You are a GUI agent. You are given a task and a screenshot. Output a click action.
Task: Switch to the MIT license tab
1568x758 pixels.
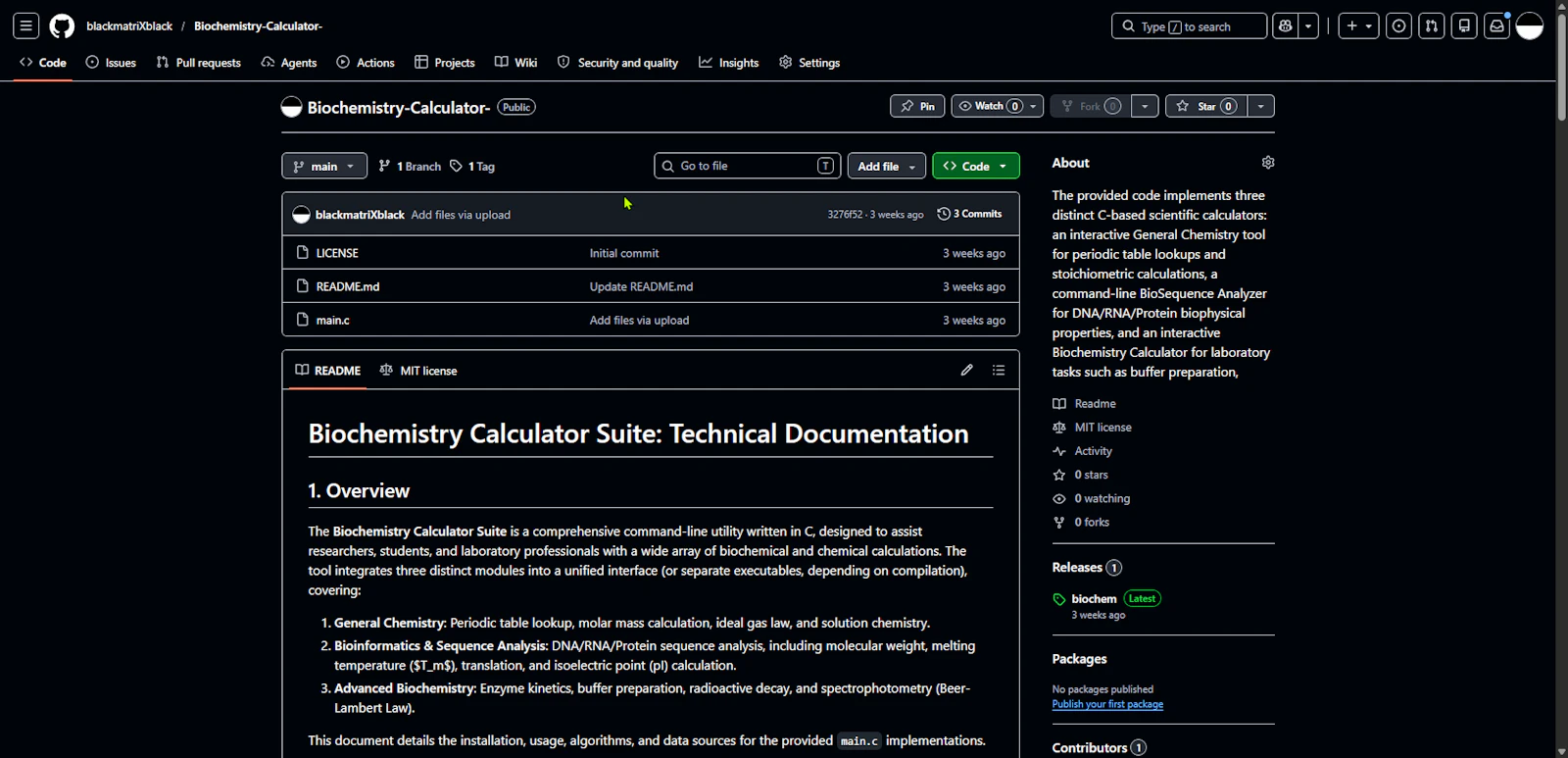tap(418, 371)
